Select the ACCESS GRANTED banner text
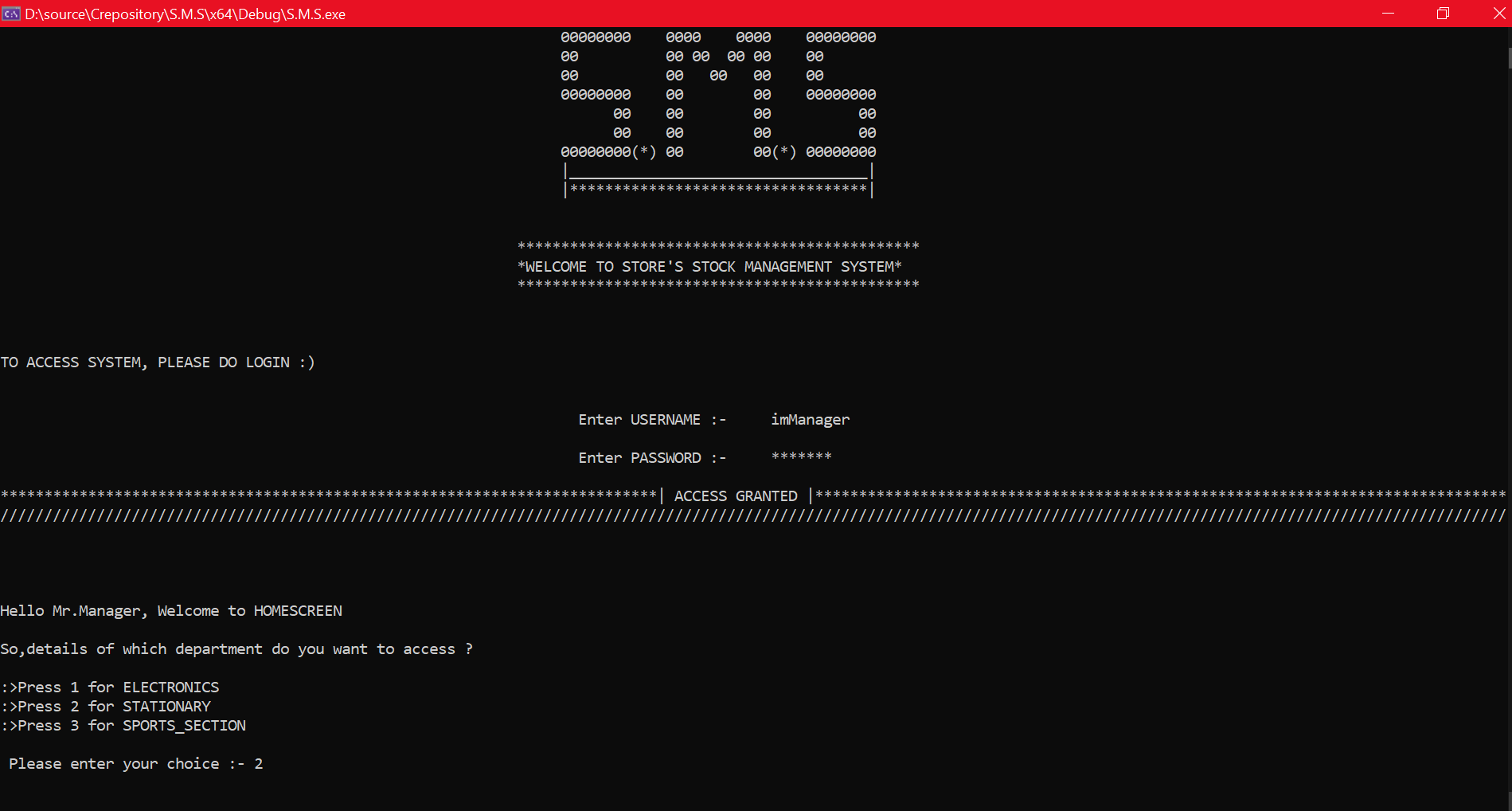 [x=735, y=495]
